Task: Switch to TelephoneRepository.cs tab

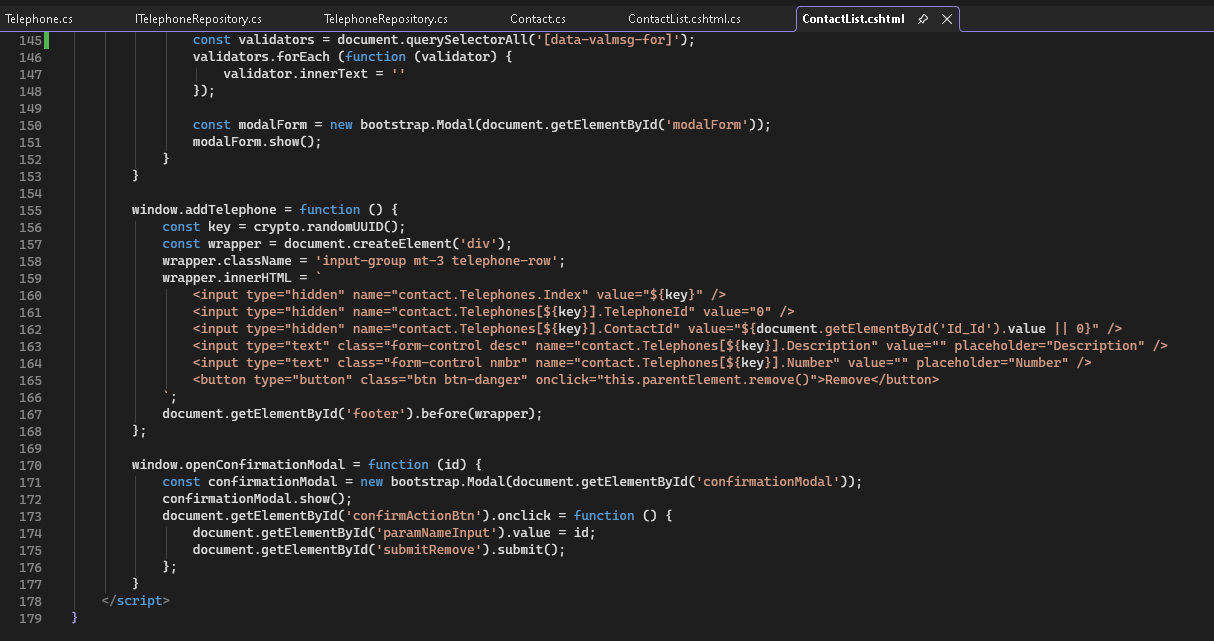Action: pos(386,19)
